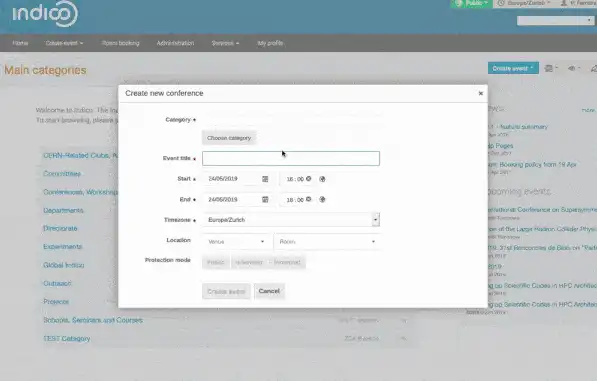Open the Start date calendar picker

pos(265,179)
